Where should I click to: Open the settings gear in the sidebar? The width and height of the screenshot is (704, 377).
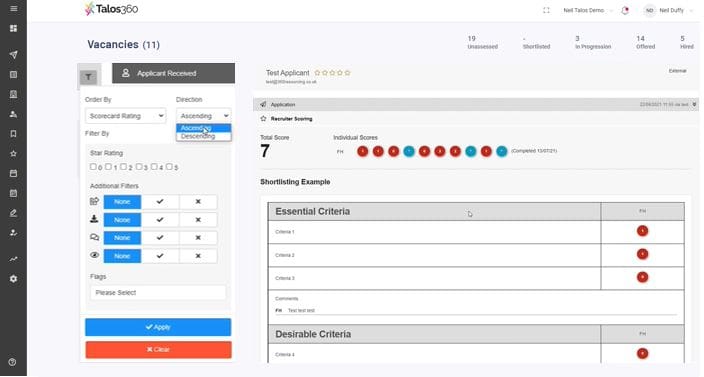click(x=13, y=279)
